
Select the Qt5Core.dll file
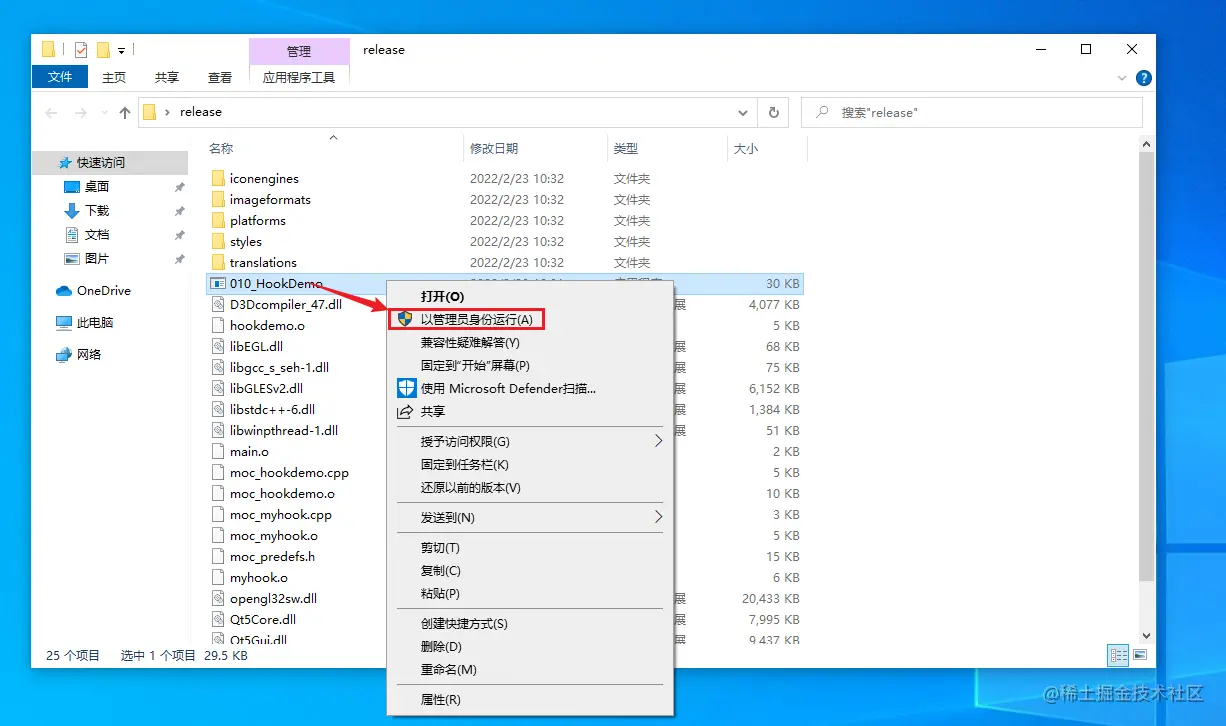click(x=263, y=620)
